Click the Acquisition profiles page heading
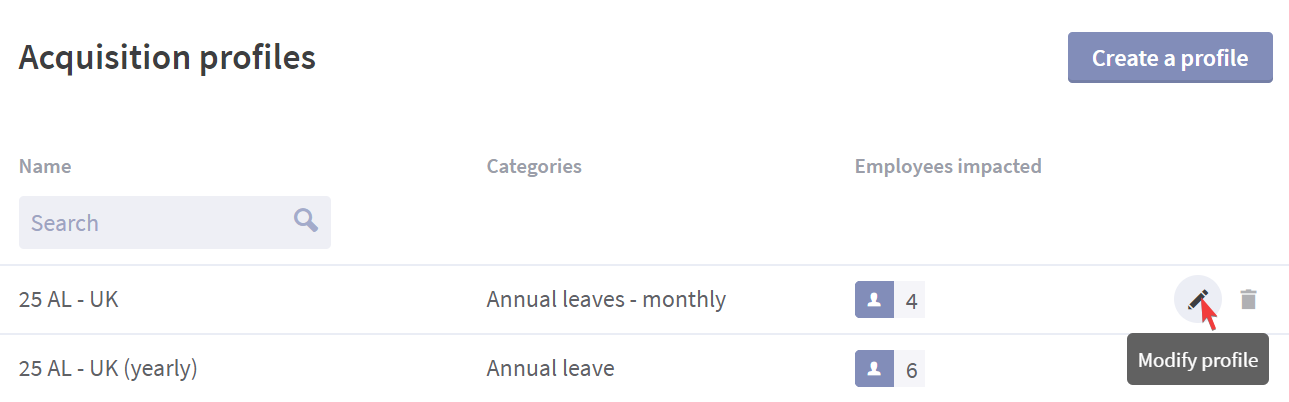1289x402 pixels. tap(167, 58)
